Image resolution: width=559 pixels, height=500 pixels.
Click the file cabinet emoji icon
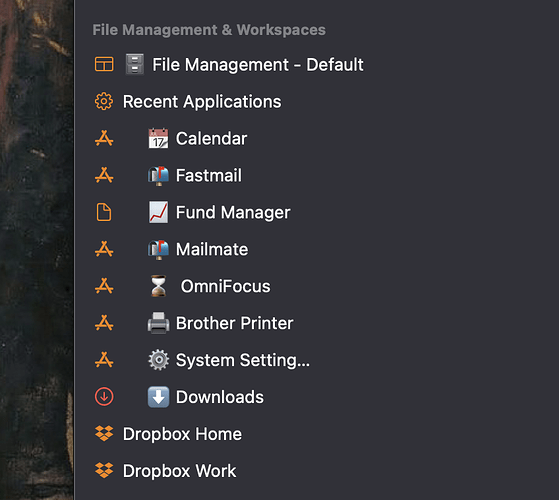135,64
